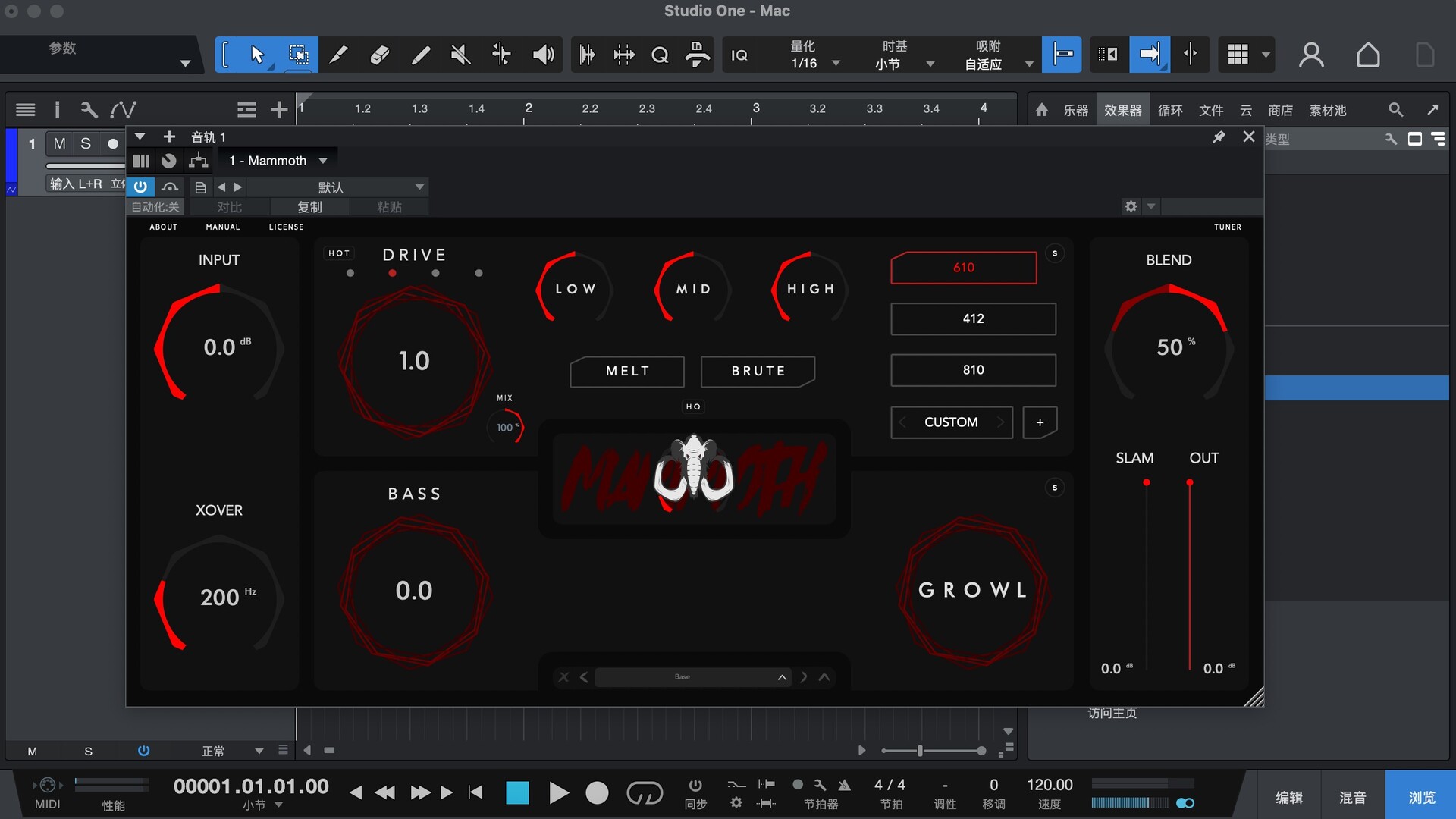
Task: Click the Arrow selection tool
Action: [x=257, y=55]
